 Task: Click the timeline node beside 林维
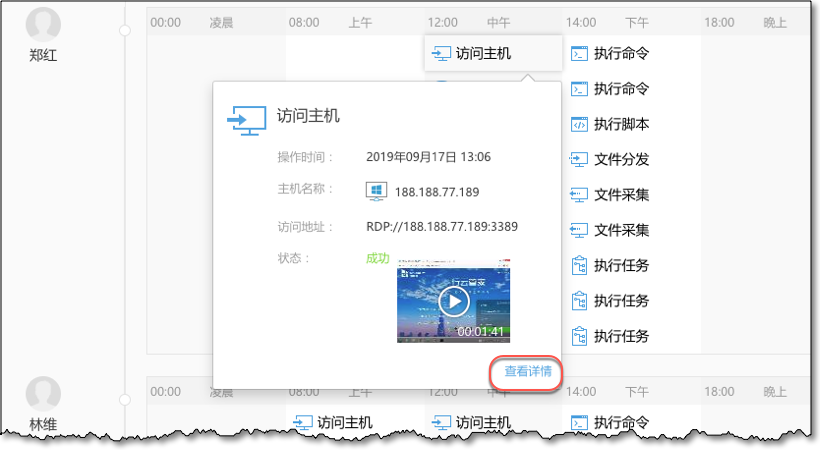(124, 400)
